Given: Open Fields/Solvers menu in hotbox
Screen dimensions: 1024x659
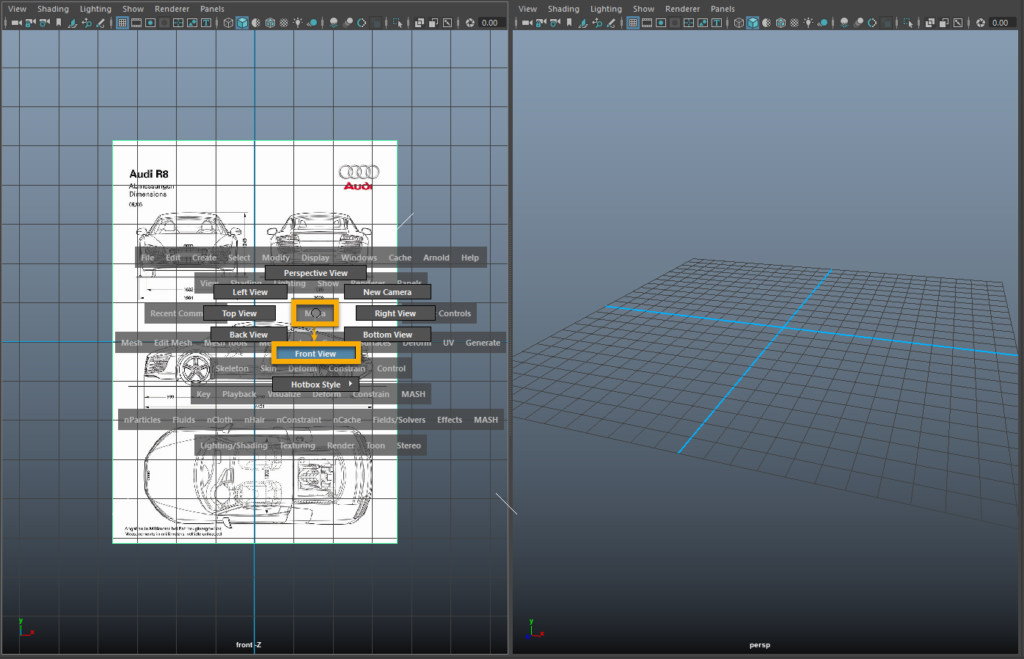Looking at the screenshot, I should [x=399, y=420].
